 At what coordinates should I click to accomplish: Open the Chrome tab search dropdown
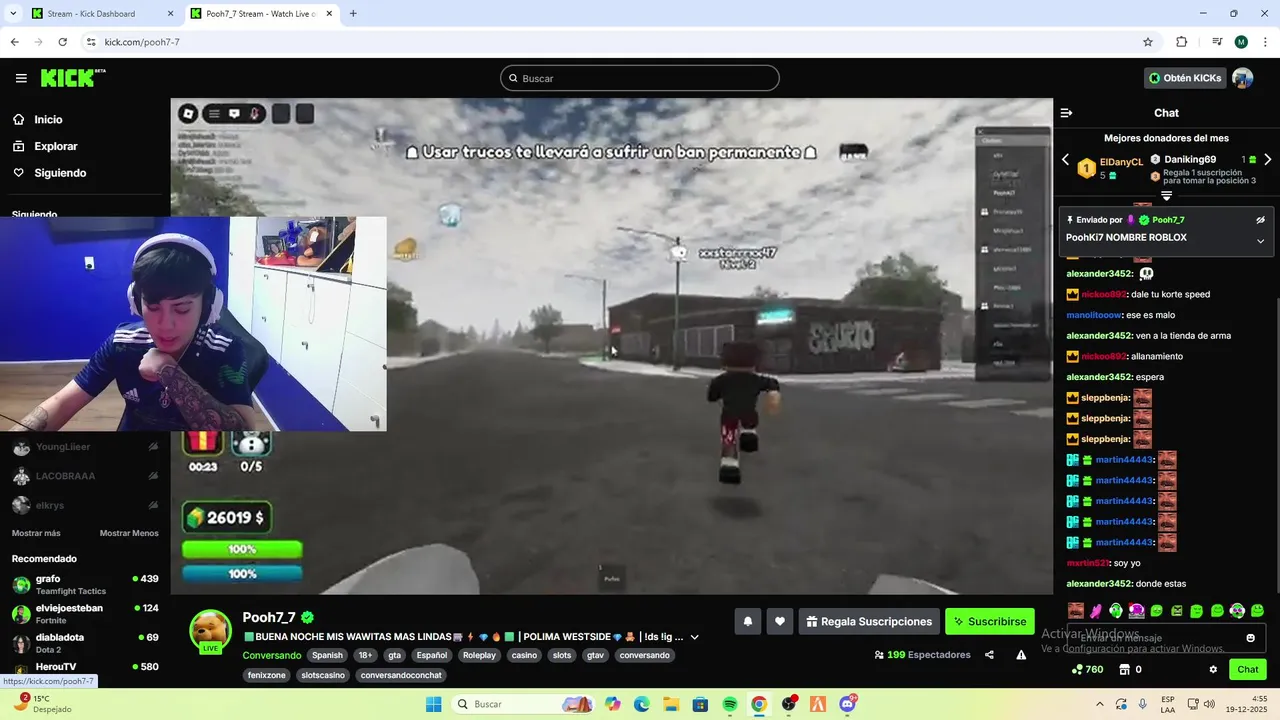pos(13,14)
